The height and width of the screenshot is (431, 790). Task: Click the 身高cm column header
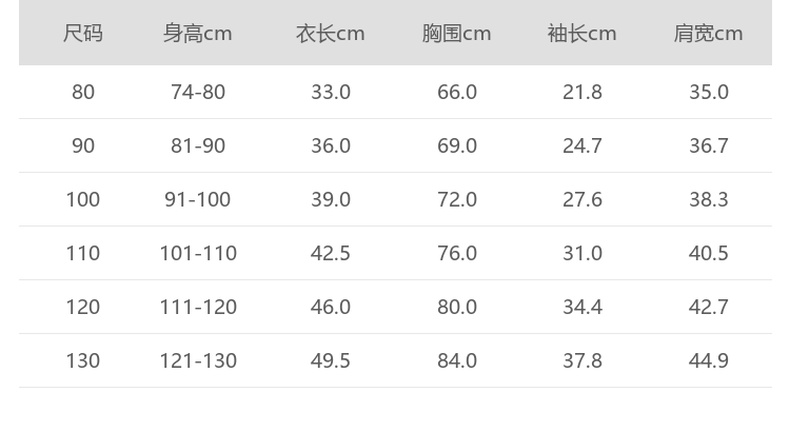click(198, 34)
